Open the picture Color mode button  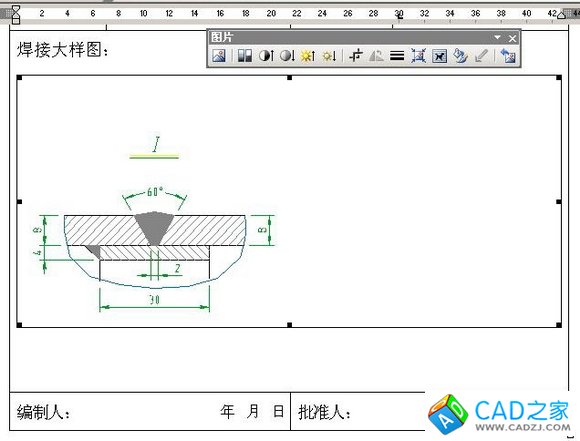(x=245, y=56)
